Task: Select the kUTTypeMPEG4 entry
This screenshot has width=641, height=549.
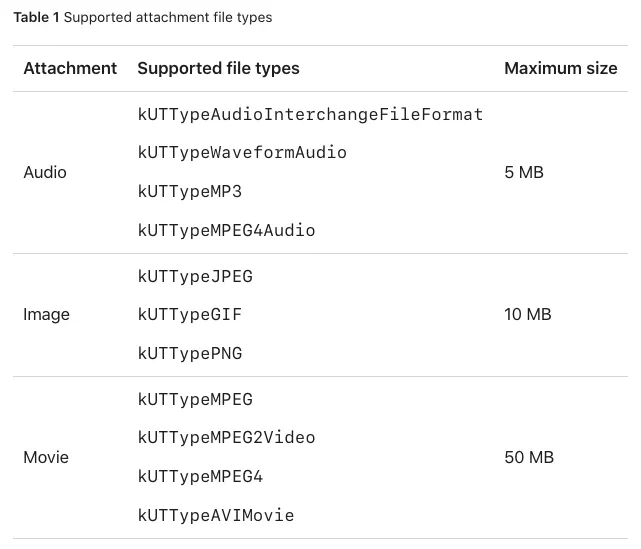Action: pyautogui.click(x=200, y=477)
